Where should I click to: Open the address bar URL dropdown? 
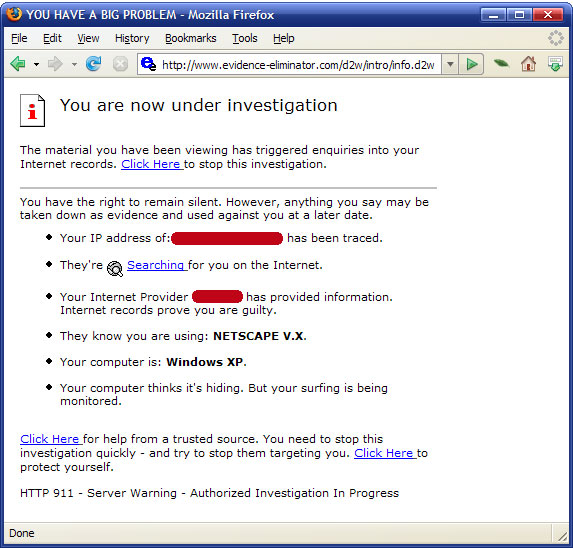(450, 64)
